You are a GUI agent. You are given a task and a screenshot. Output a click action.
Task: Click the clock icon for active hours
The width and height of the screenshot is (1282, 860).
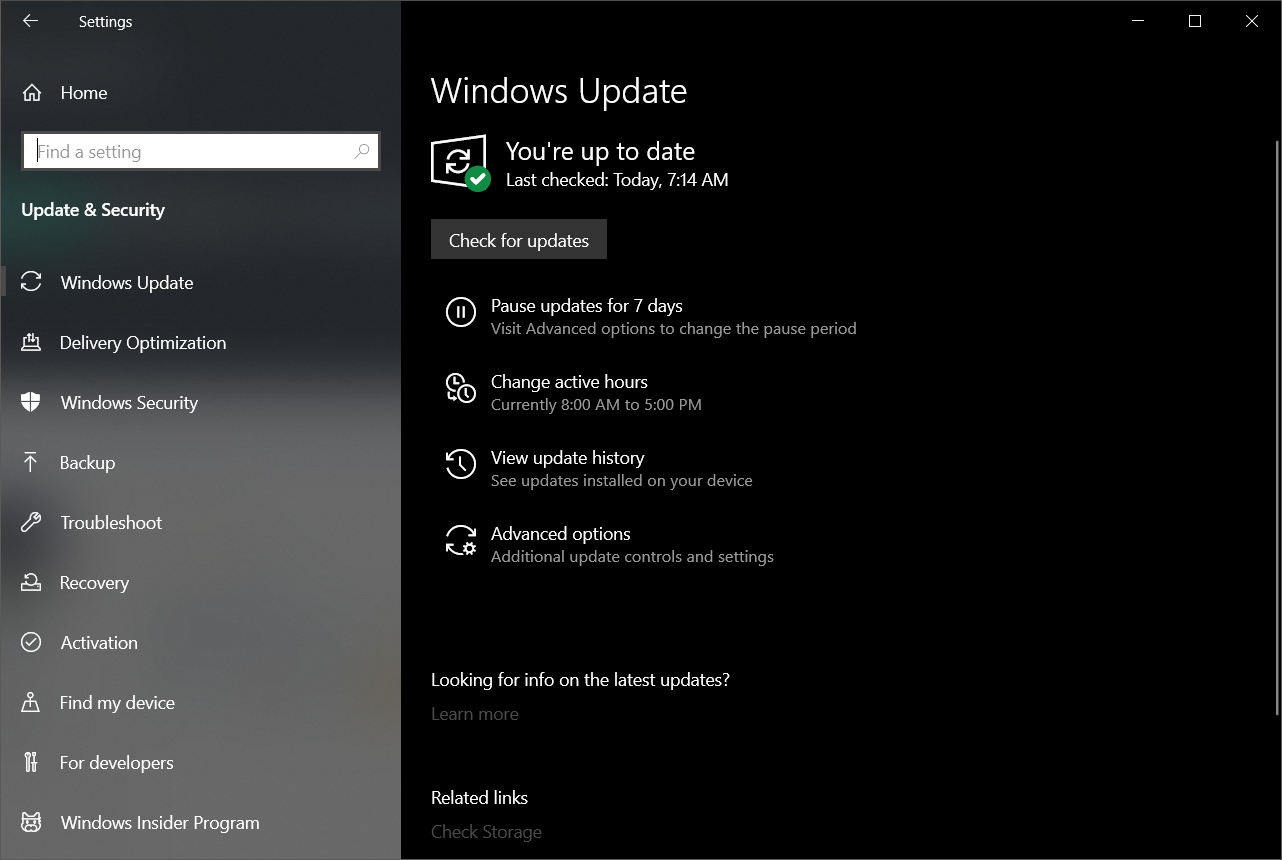tap(460, 388)
